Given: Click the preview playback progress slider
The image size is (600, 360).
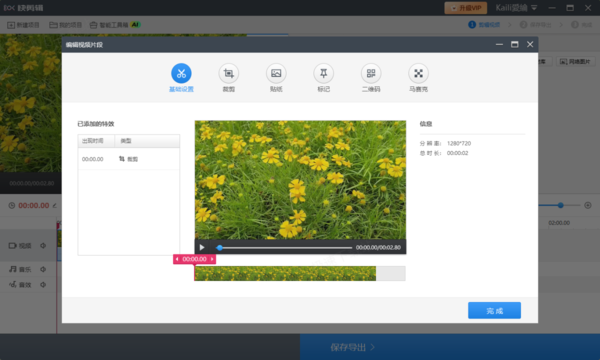Looking at the screenshot, I should (x=284, y=248).
